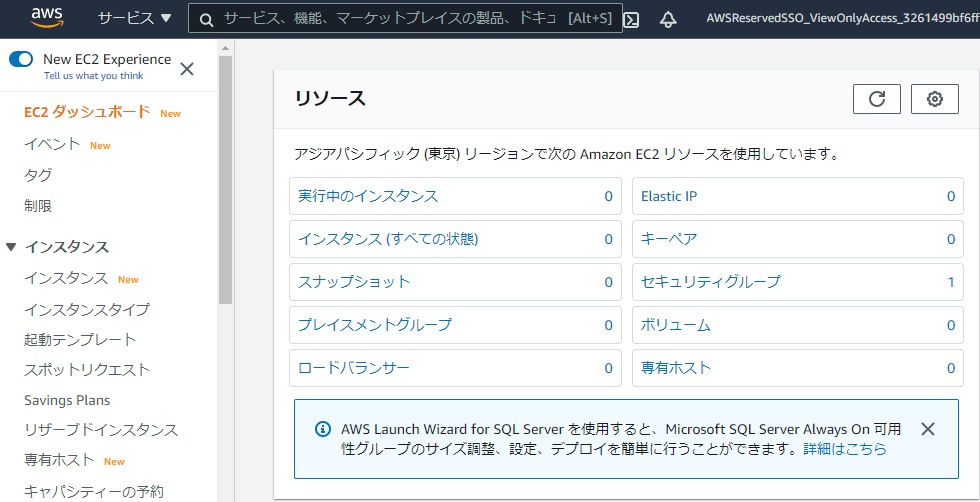Open the notifications bell icon

coord(668,19)
